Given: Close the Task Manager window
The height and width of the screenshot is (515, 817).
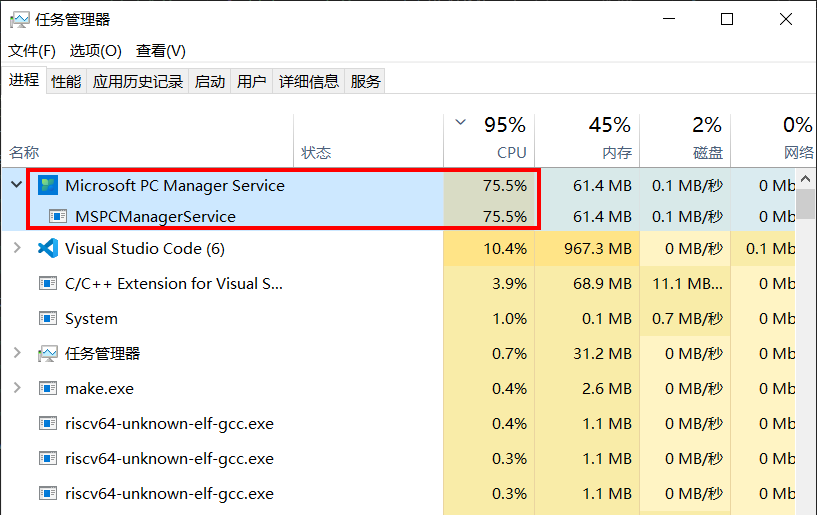Looking at the screenshot, I should click(x=786, y=19).
